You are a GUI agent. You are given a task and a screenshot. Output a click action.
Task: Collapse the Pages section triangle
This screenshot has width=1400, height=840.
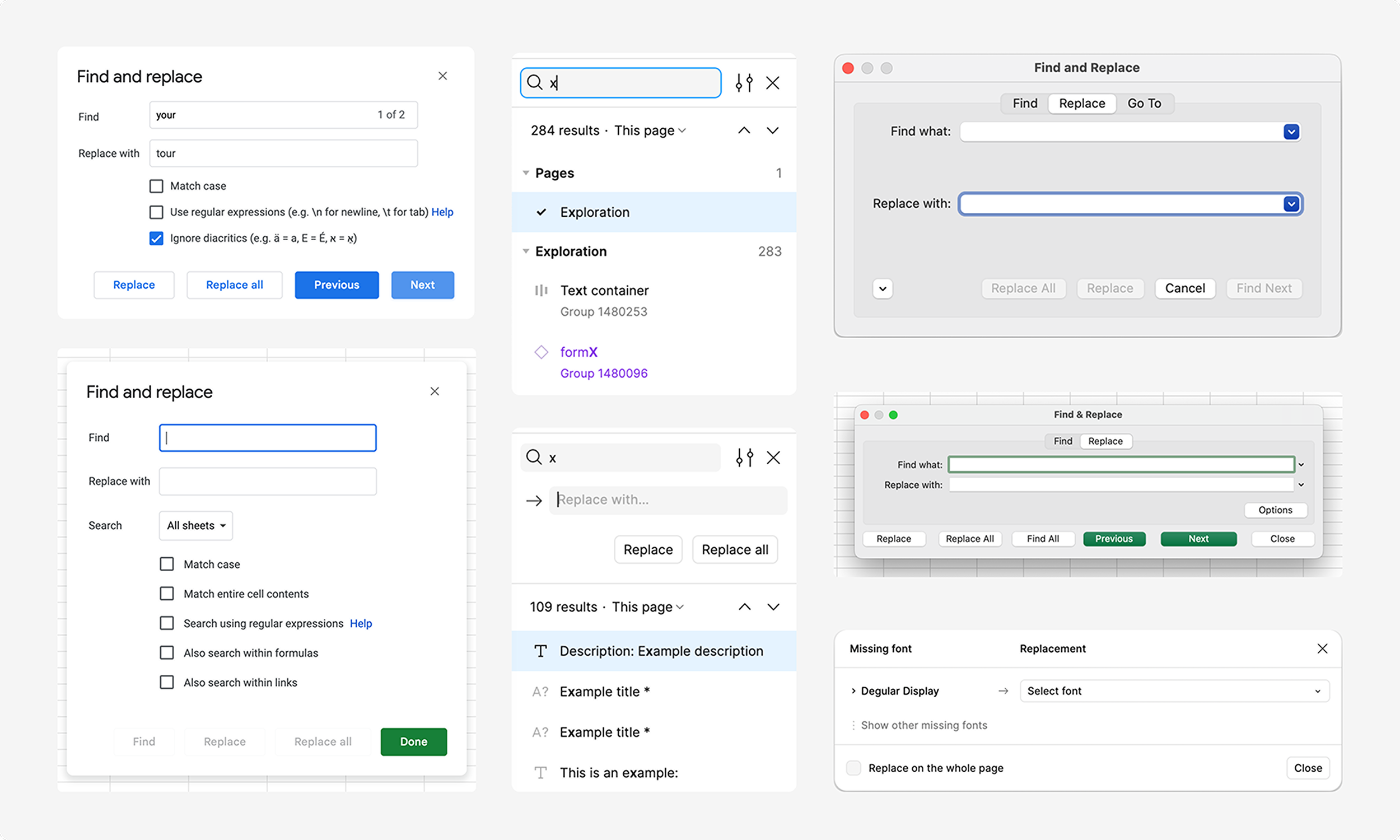(526, 172)
